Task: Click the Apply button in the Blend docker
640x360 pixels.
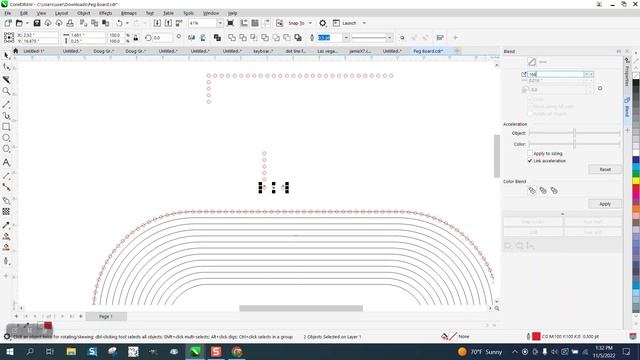Action: click(605, 204)
